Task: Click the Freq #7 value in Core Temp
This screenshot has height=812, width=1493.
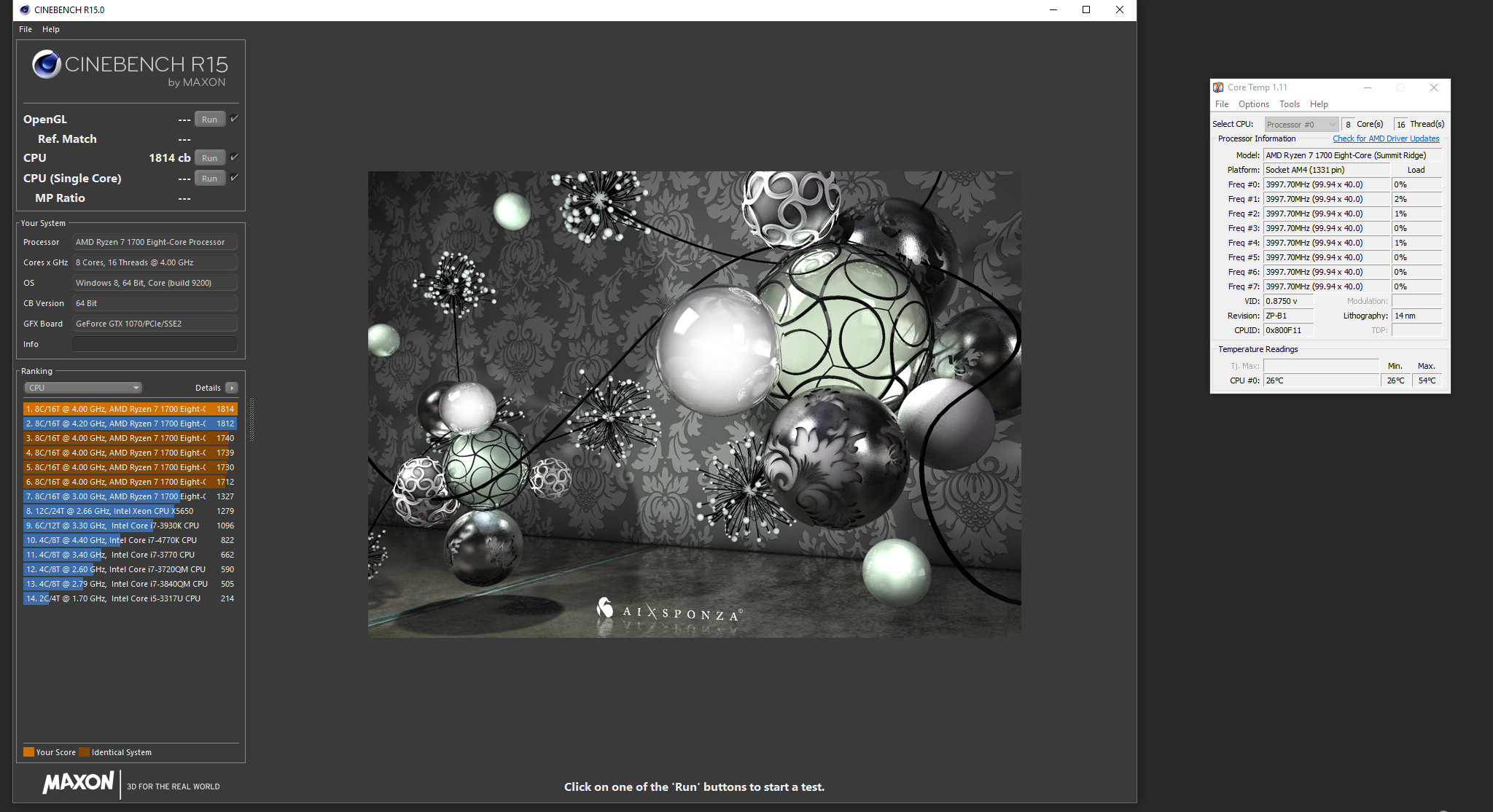Action: coord(1325,286)
